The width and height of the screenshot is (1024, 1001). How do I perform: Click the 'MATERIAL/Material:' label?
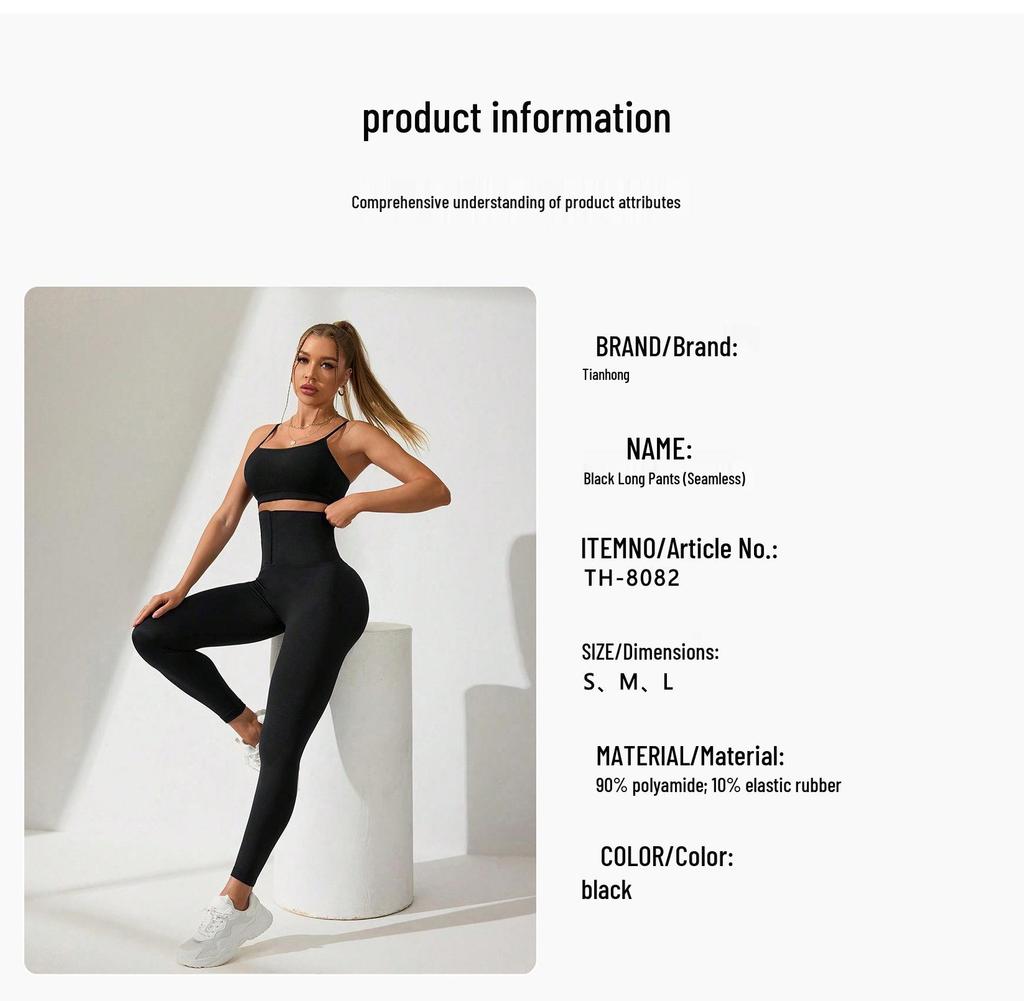(690, 756)
